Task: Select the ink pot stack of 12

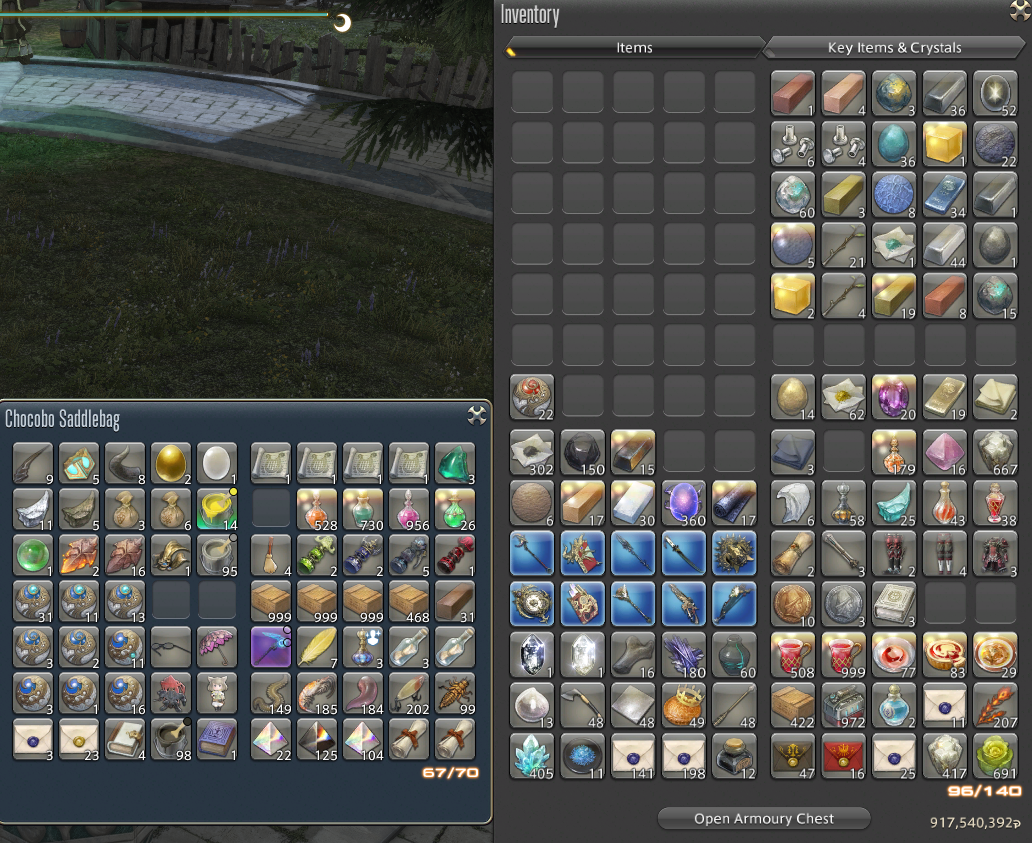Action: (x=735, y=757)
